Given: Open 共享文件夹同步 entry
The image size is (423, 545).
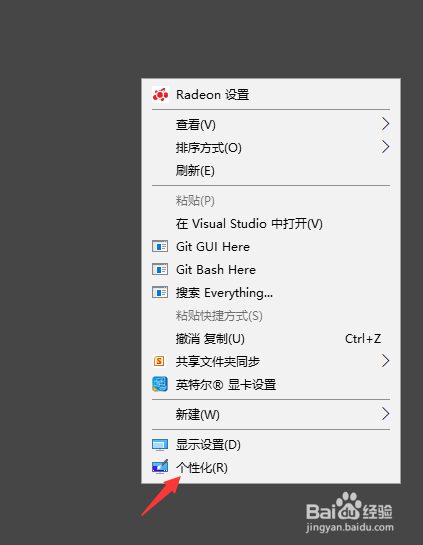Looking at the screenshot, I should pyautogui.click(x=271, y=361).
